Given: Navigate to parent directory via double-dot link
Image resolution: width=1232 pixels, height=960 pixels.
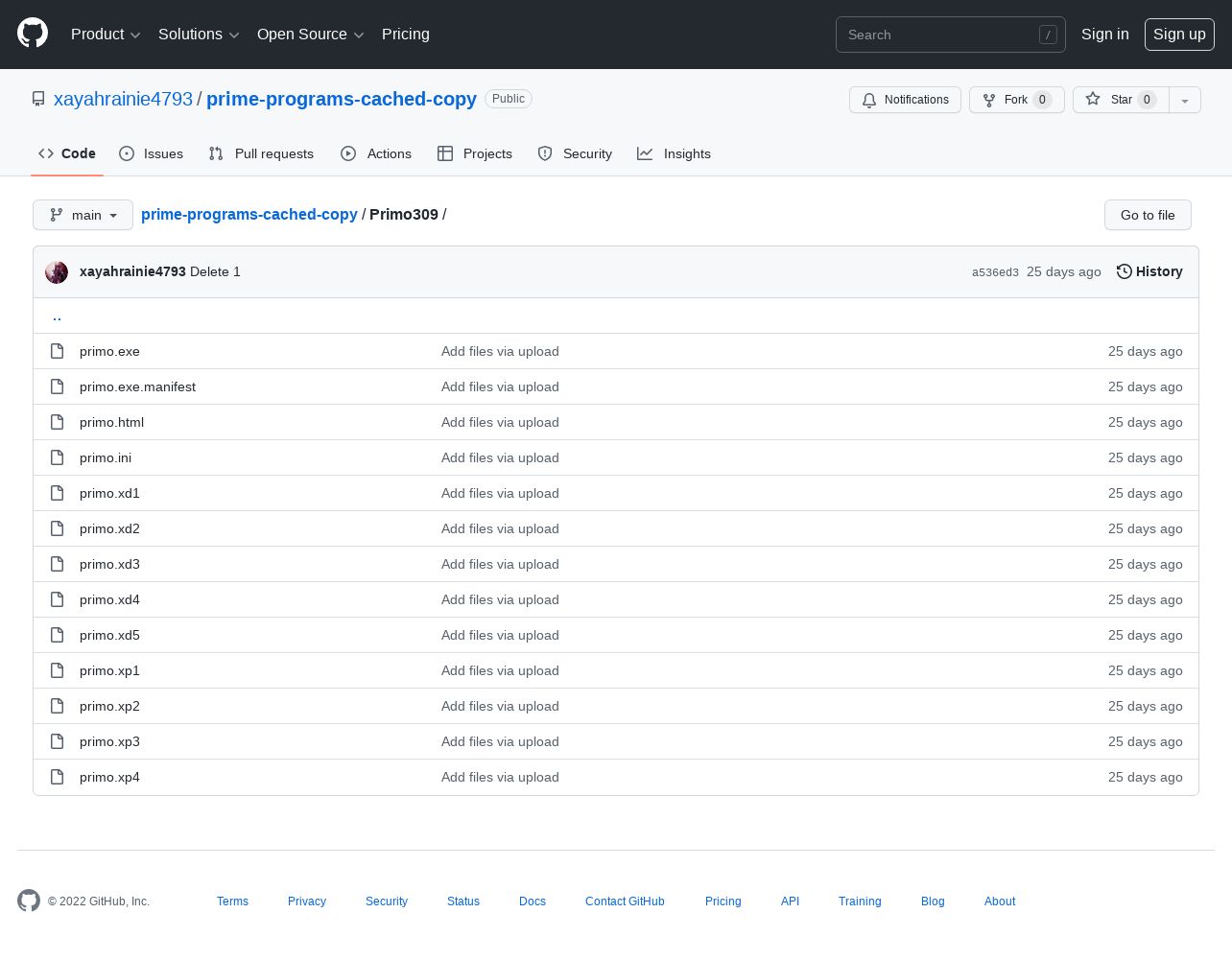Looking at the screenshot, I should 58,316.
